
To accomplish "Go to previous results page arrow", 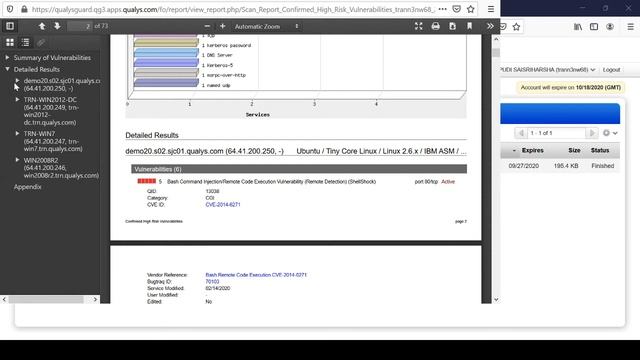I will 520,133.
